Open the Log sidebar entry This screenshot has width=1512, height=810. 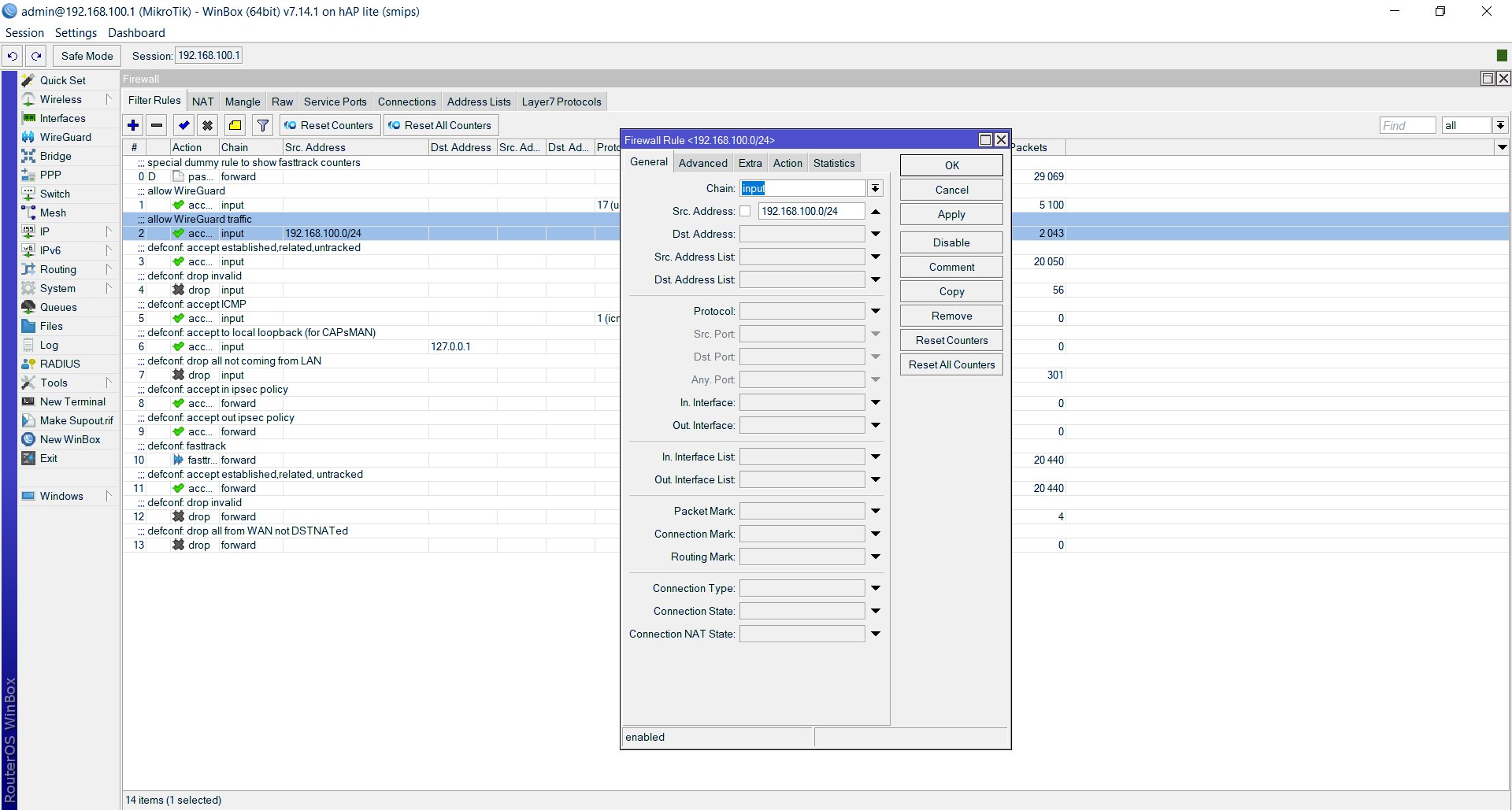click(49, 345)
